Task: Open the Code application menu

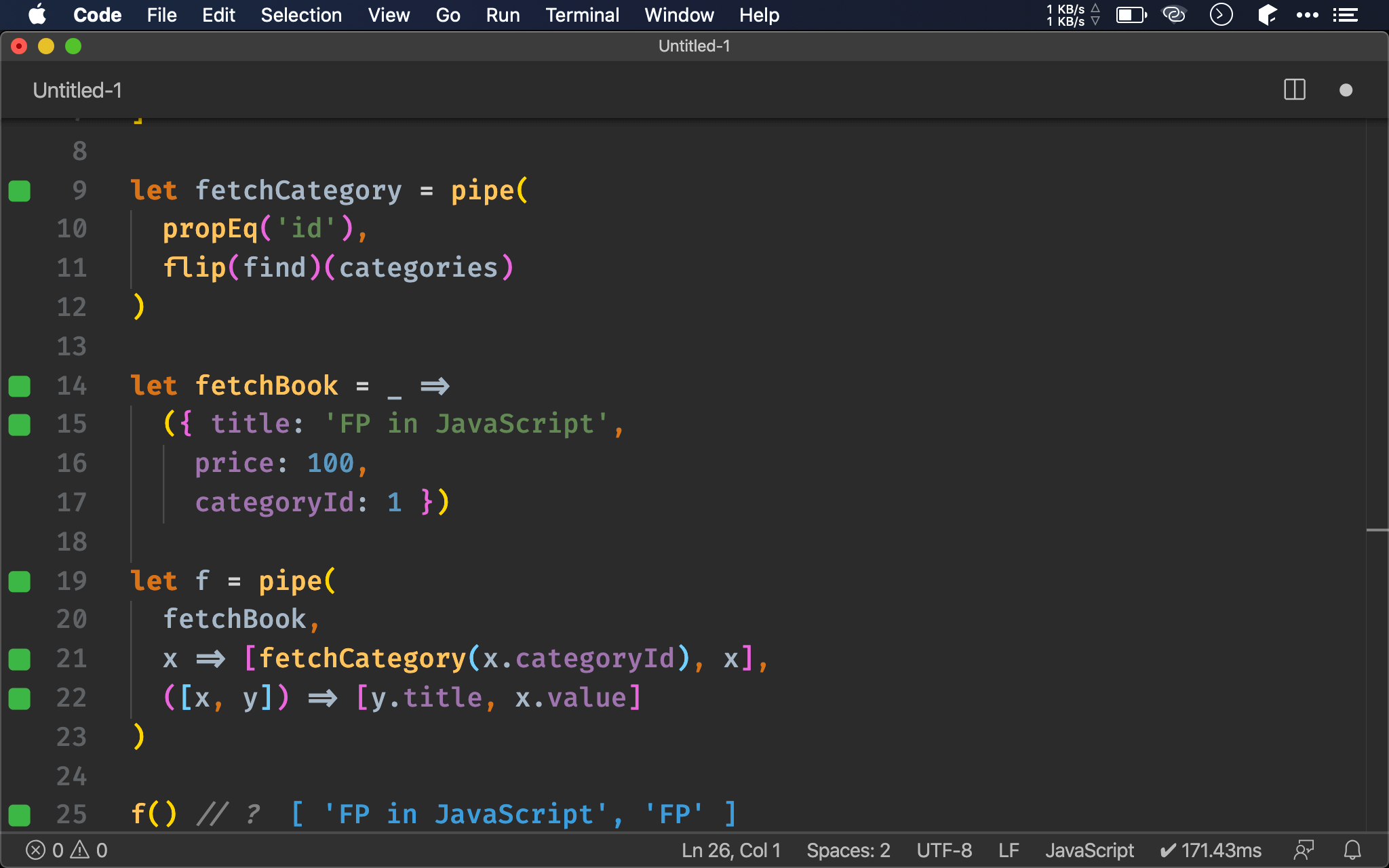Action: coord(97,15)
